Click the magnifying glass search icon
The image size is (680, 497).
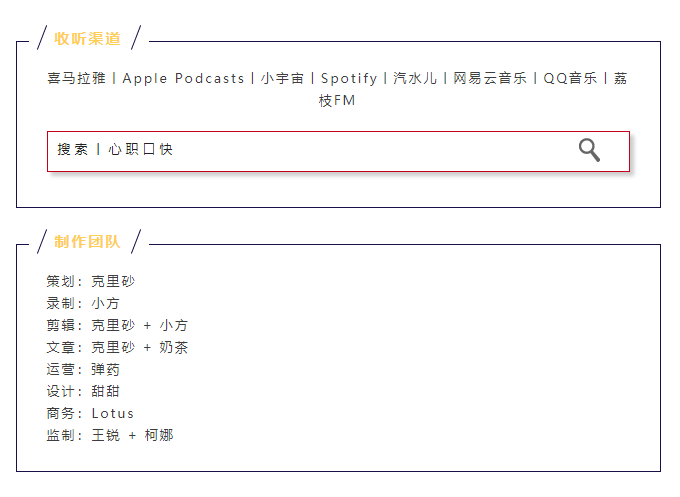coord(589,150)
